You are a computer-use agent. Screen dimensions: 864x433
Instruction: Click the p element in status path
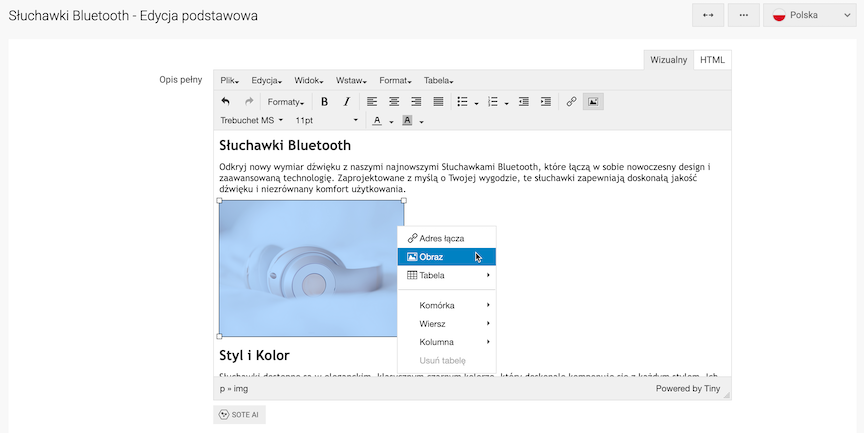222,389
